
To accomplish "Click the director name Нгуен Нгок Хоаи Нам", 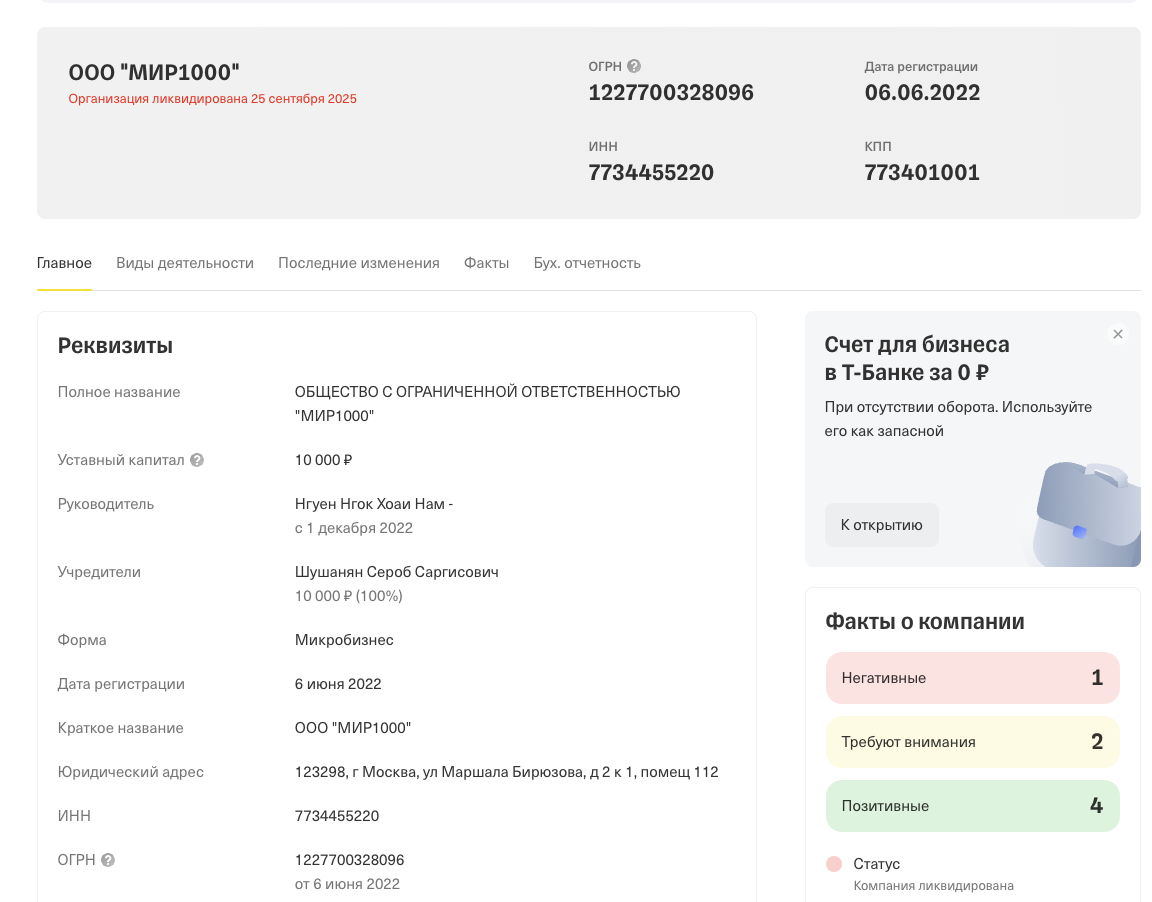I will pyautogui.click(x=370, y=503).
